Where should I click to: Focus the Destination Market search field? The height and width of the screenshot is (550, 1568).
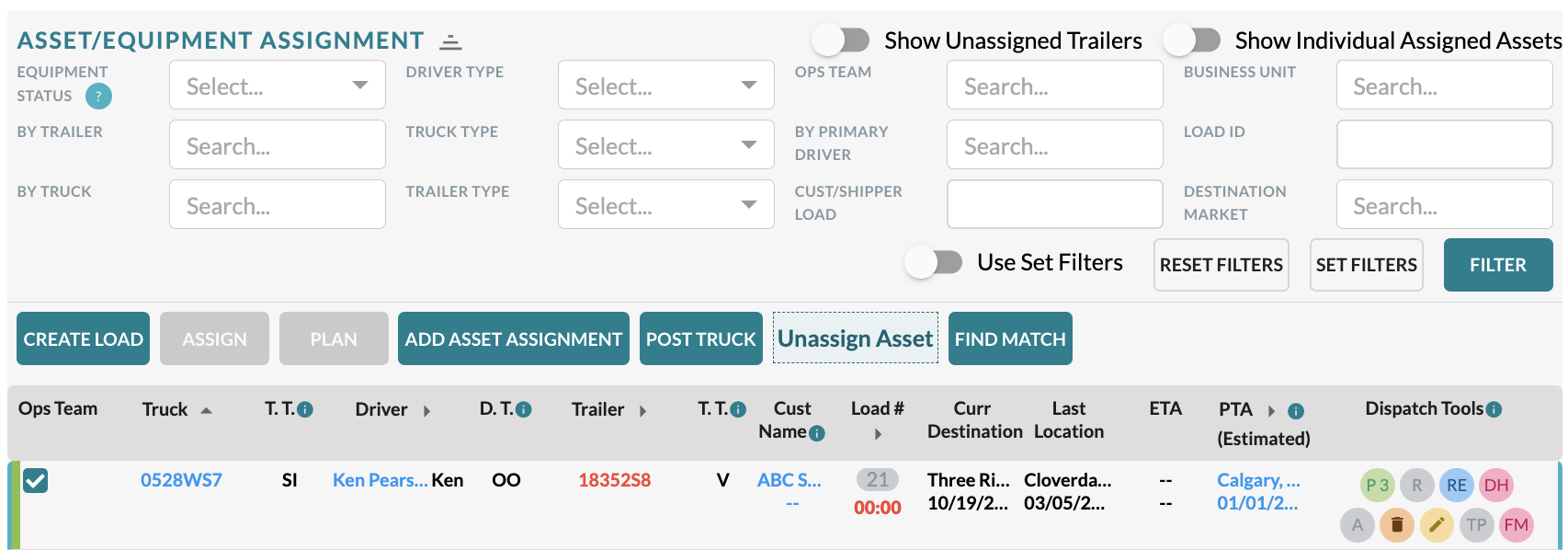point(1445,204)
